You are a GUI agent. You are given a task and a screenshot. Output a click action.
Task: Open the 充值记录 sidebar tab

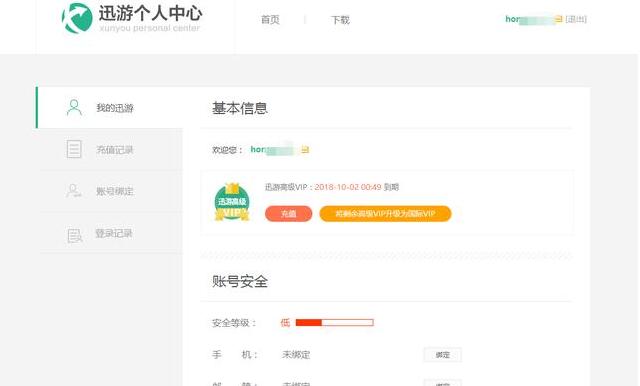(111, 150)
